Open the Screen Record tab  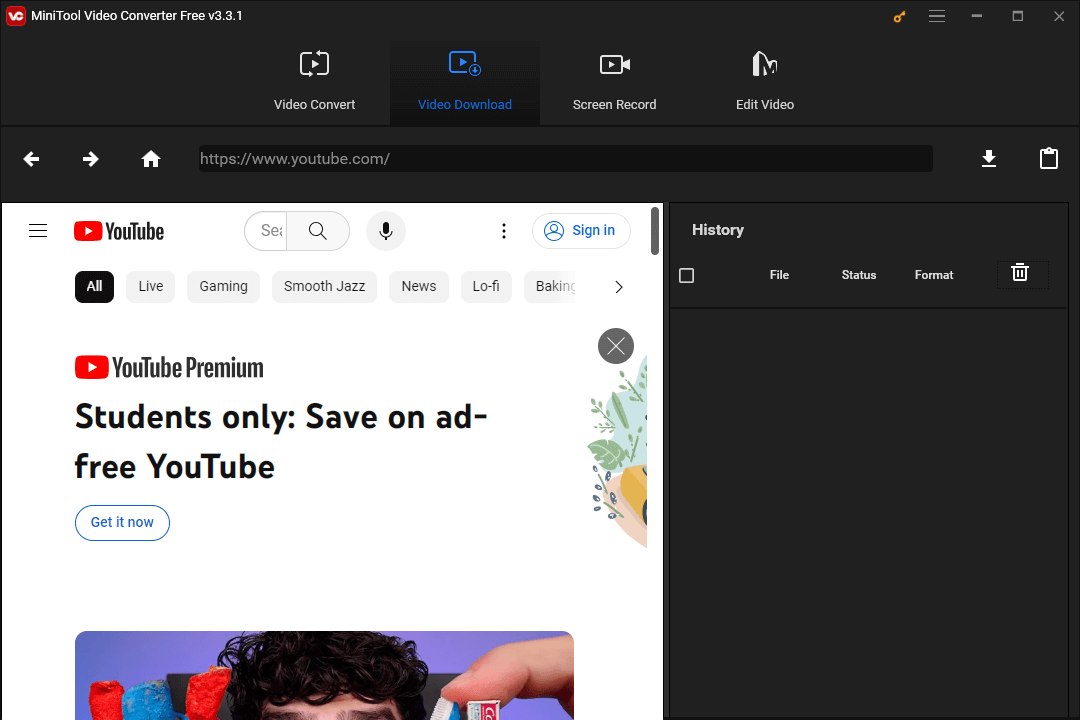pos(614,82)
